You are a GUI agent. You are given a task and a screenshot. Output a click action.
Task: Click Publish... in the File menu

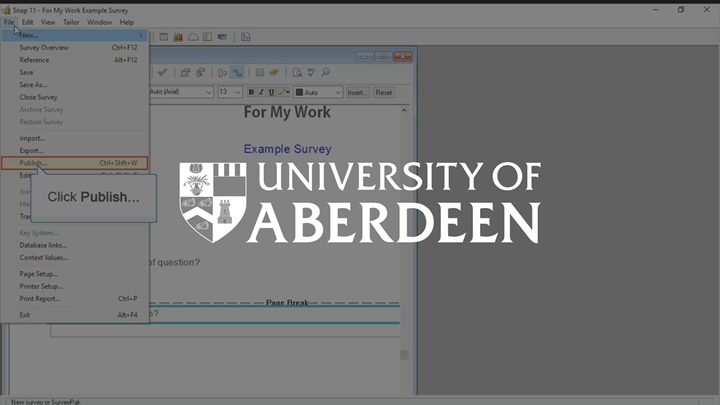pyautogui.click(x=74, y=163)
